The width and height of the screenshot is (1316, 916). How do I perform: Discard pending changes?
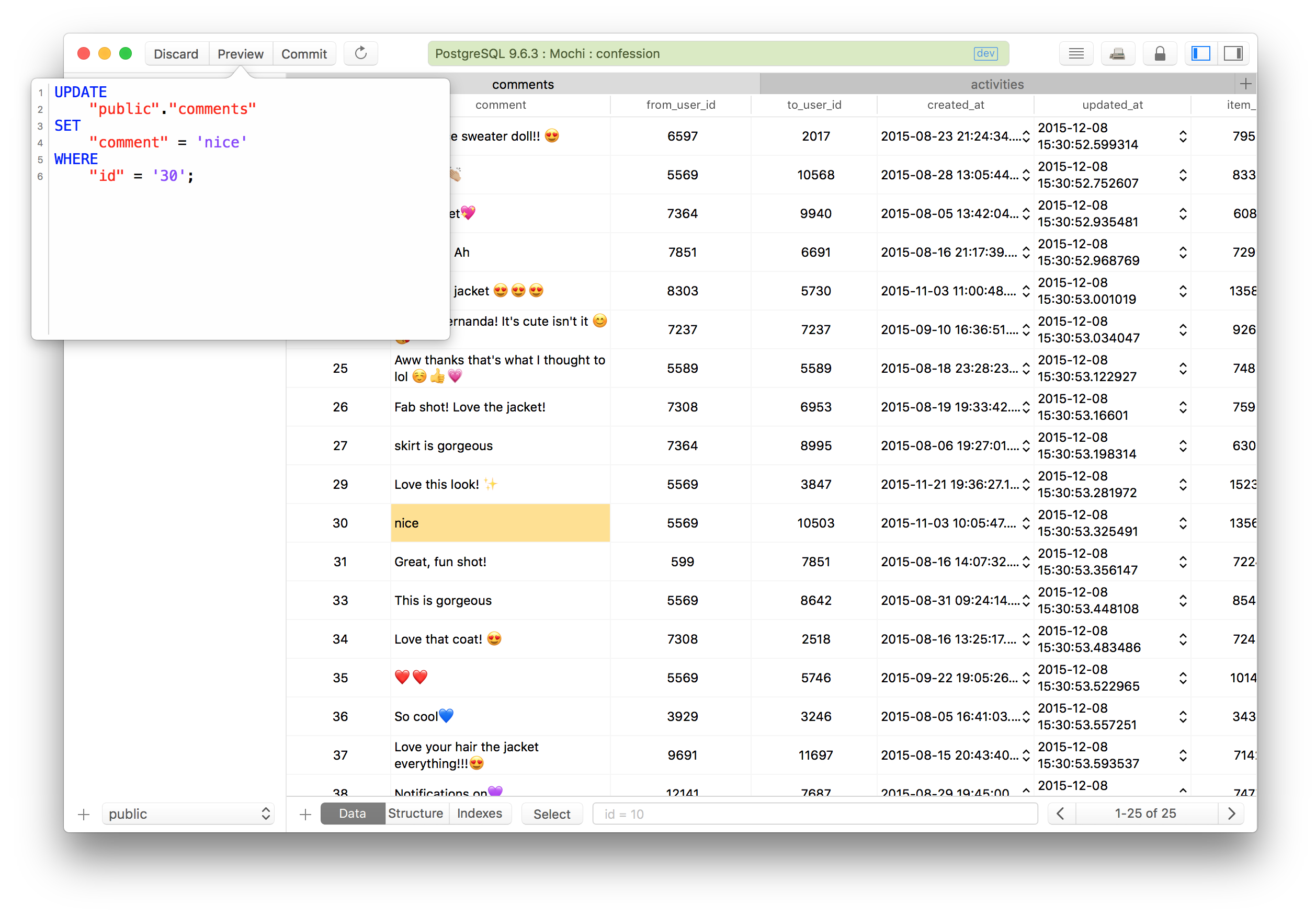pos(176,53)
